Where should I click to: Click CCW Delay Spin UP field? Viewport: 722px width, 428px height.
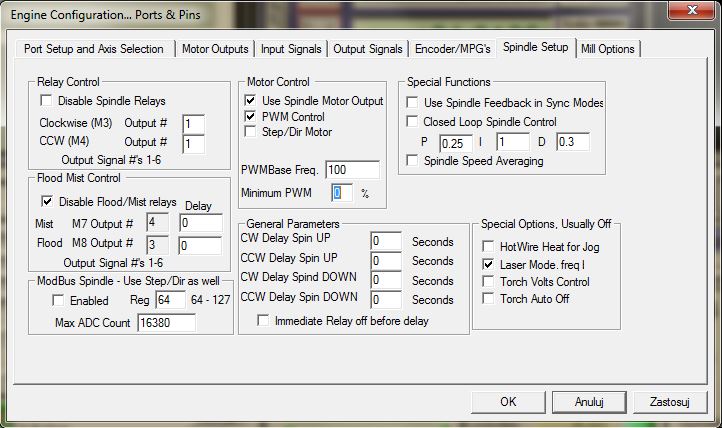click(x=386, y=261)
